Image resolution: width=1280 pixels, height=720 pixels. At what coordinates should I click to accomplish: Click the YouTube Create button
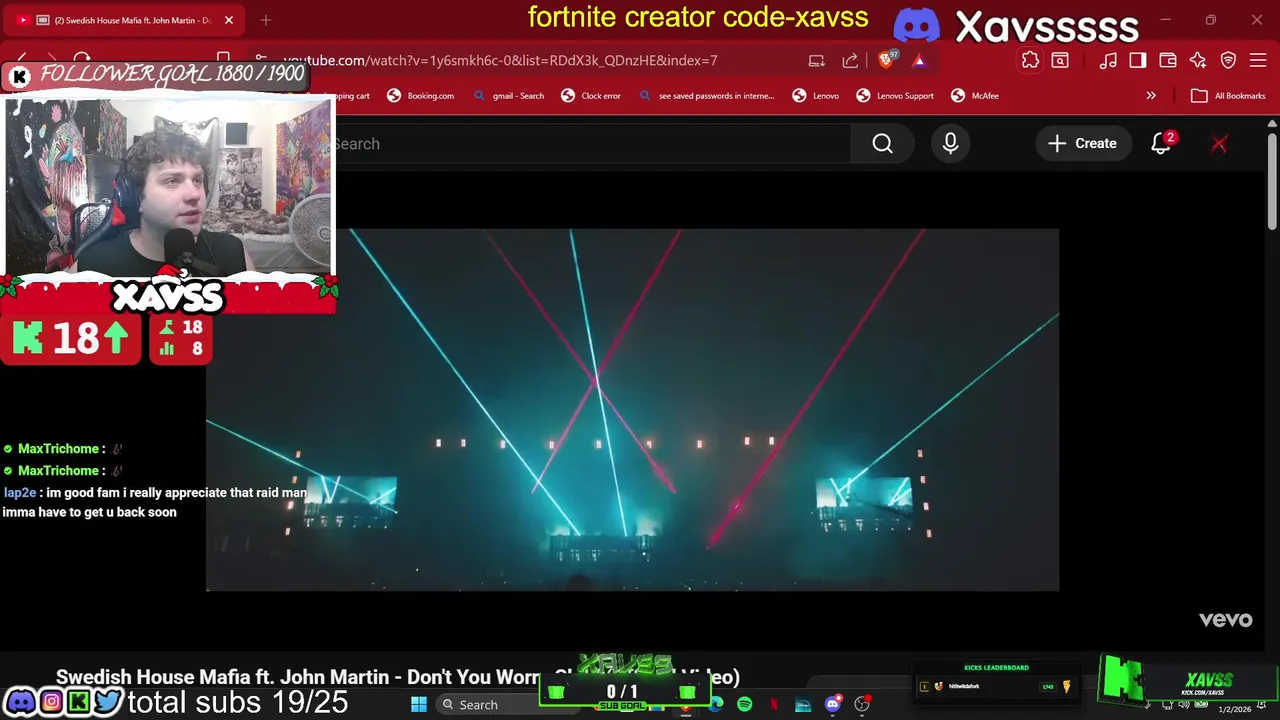[x=1082, y=144]
